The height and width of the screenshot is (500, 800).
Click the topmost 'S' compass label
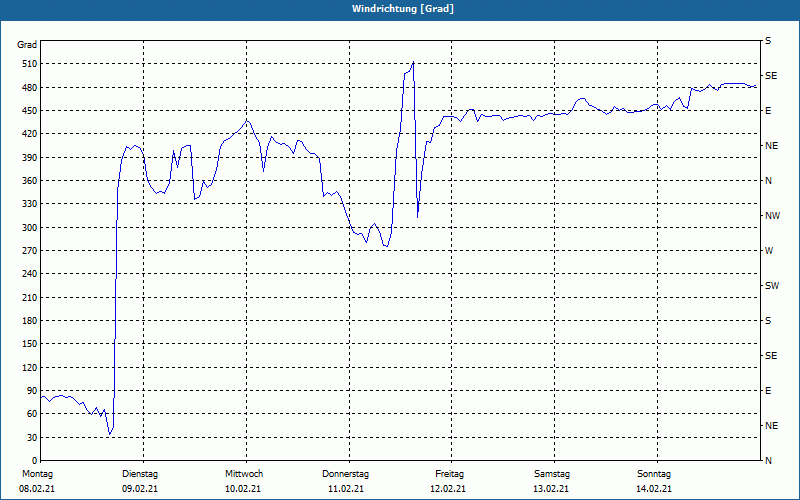coord(768,41)
